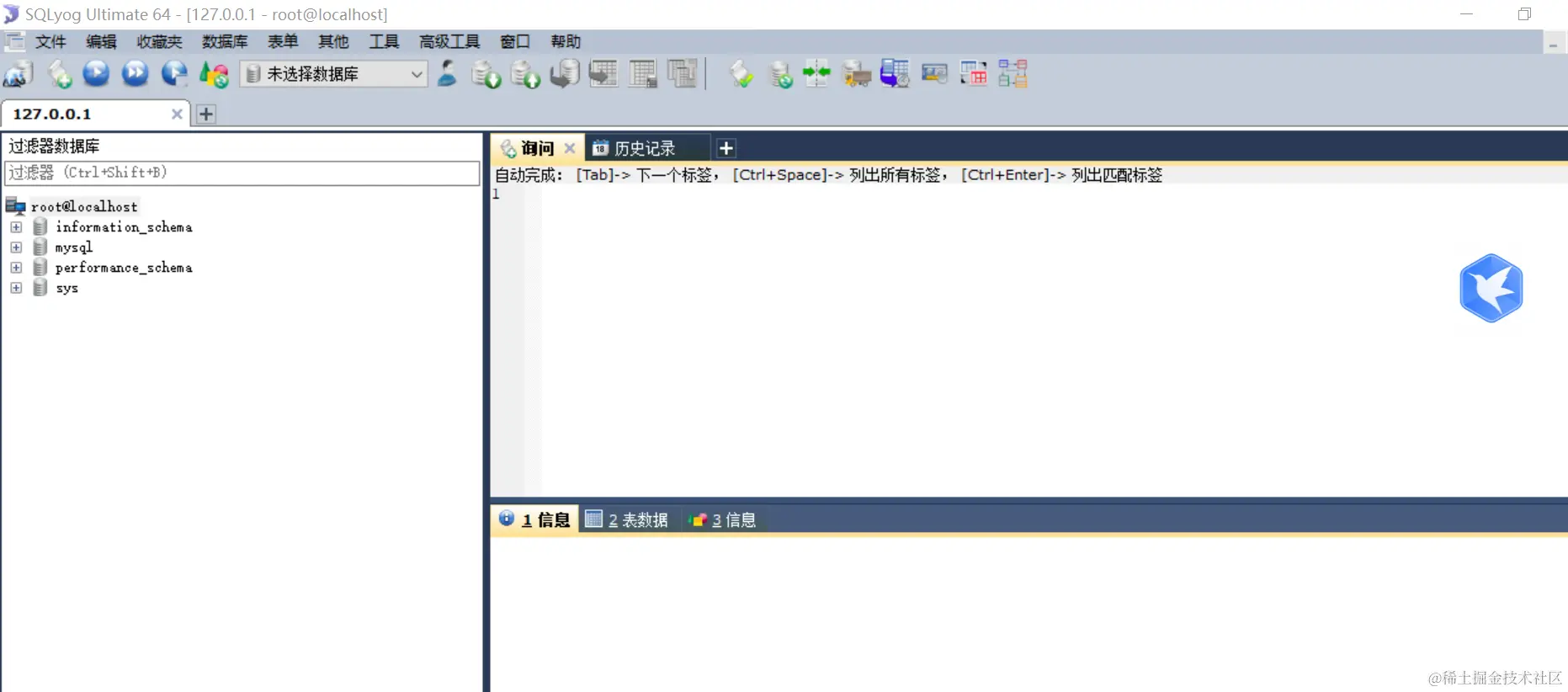Screen dimensions: 1568x692
Task: Open the 其他 menu
Action: click(x=333, y=41)
